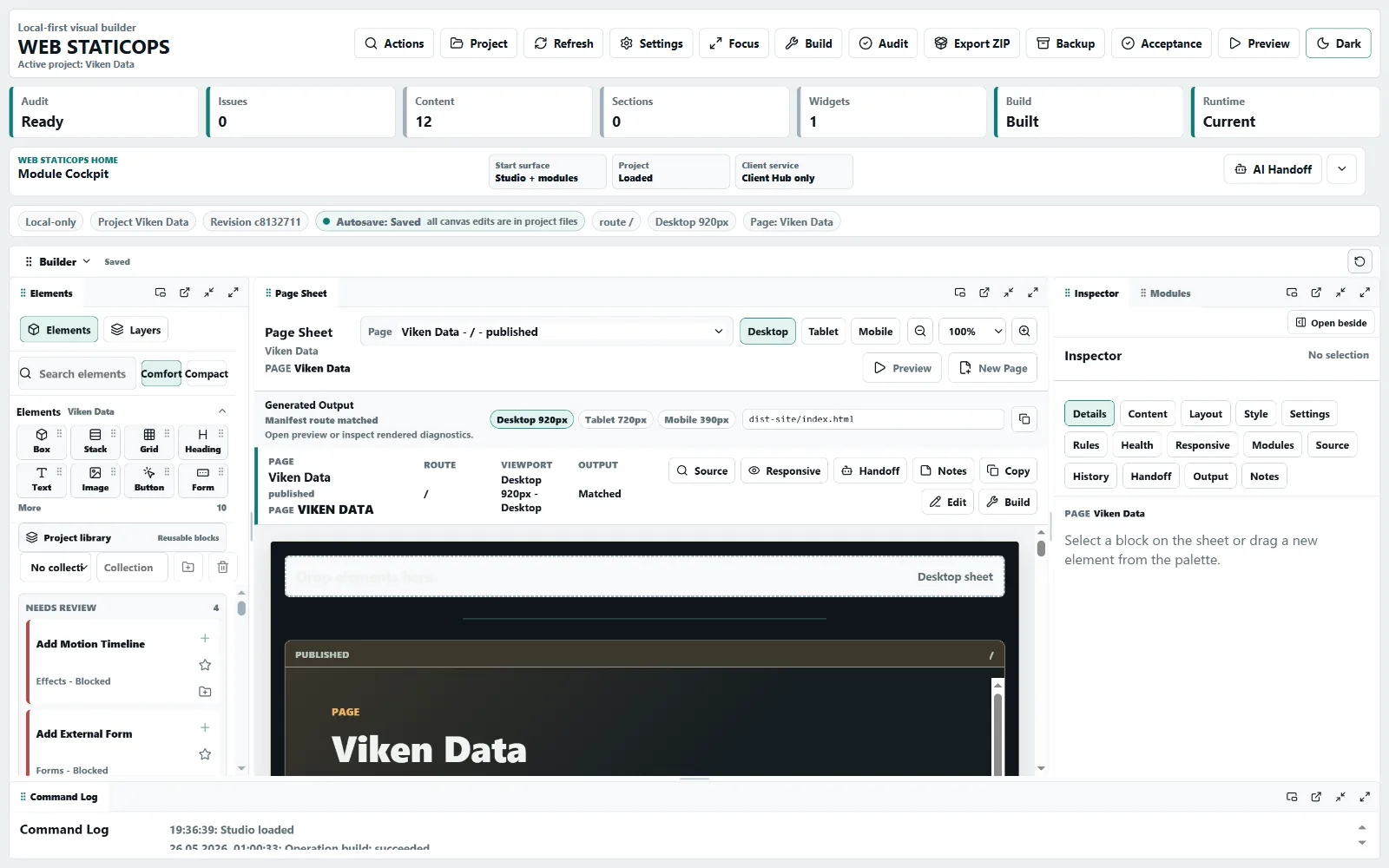Reset Builder layout with the circular arrow icon
This screenshot has width=1389, height=868.
pos(1359,261)
